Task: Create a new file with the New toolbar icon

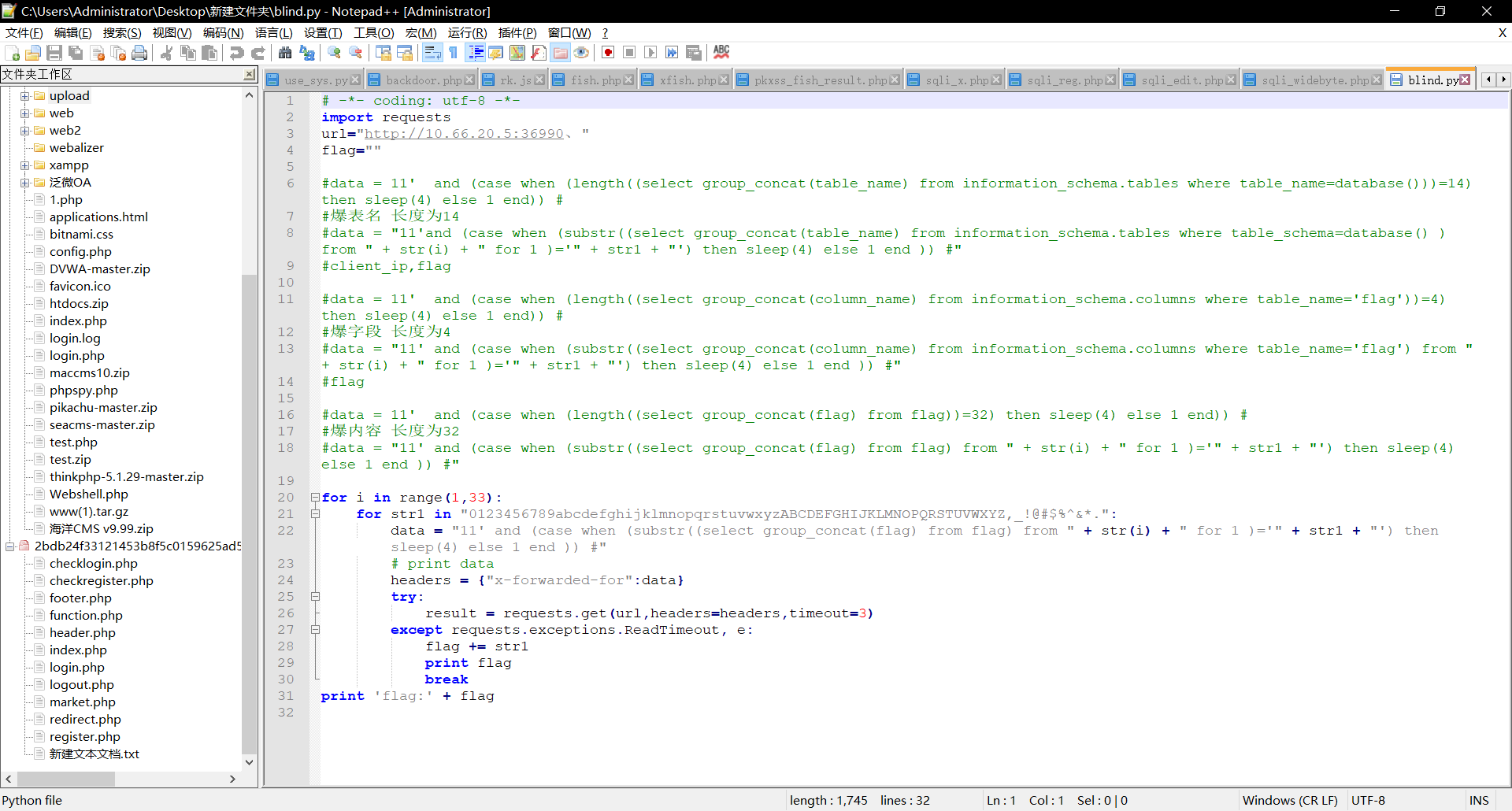Action: click(13, 53)
